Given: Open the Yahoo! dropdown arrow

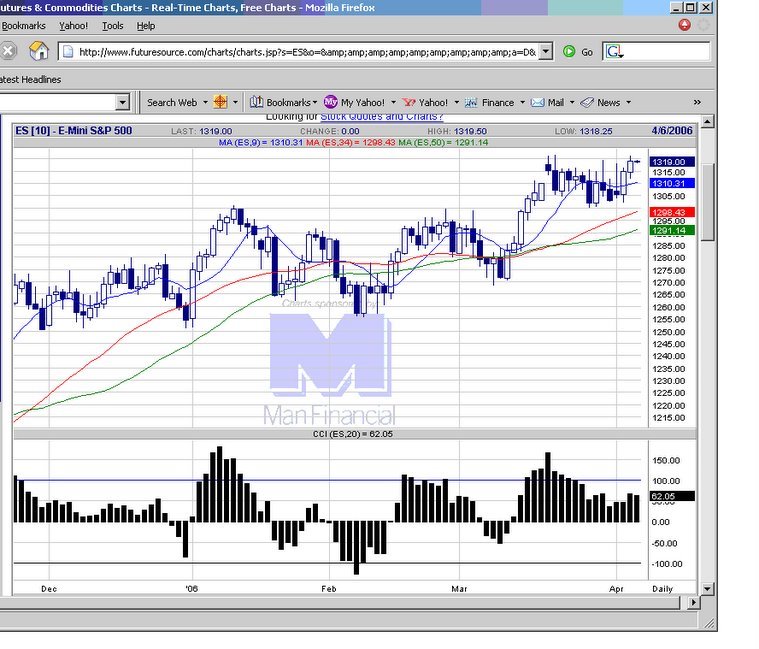Looking at the screenshot, I should [456, 103].
